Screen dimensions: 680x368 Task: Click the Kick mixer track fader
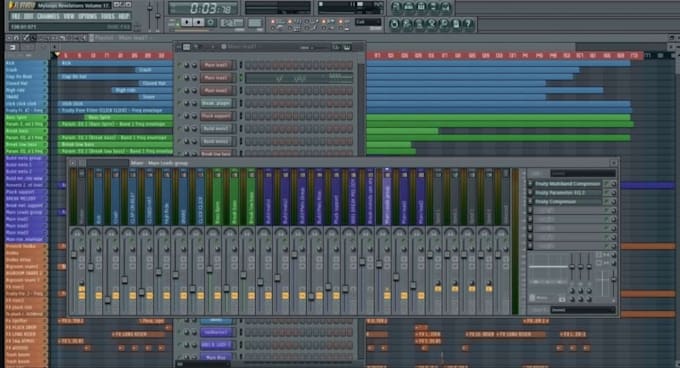[91, 267]
